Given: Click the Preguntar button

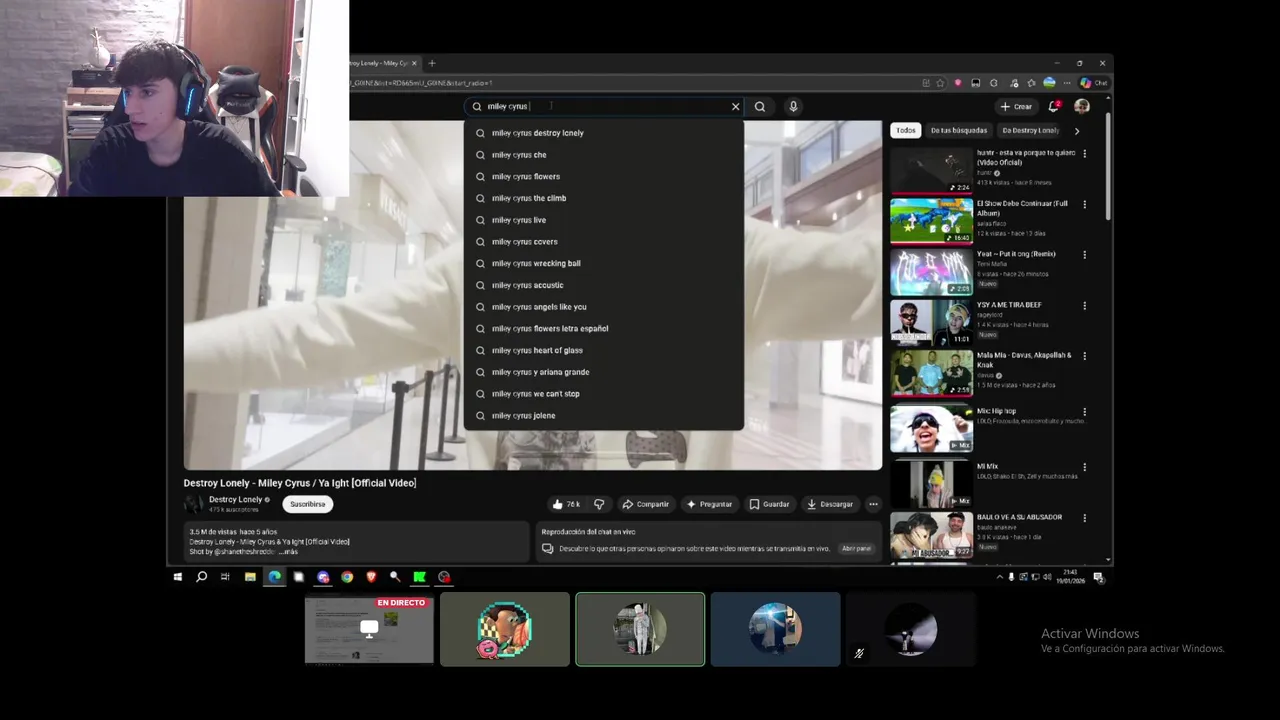Looking at the screenshot, I should point(709,504).
